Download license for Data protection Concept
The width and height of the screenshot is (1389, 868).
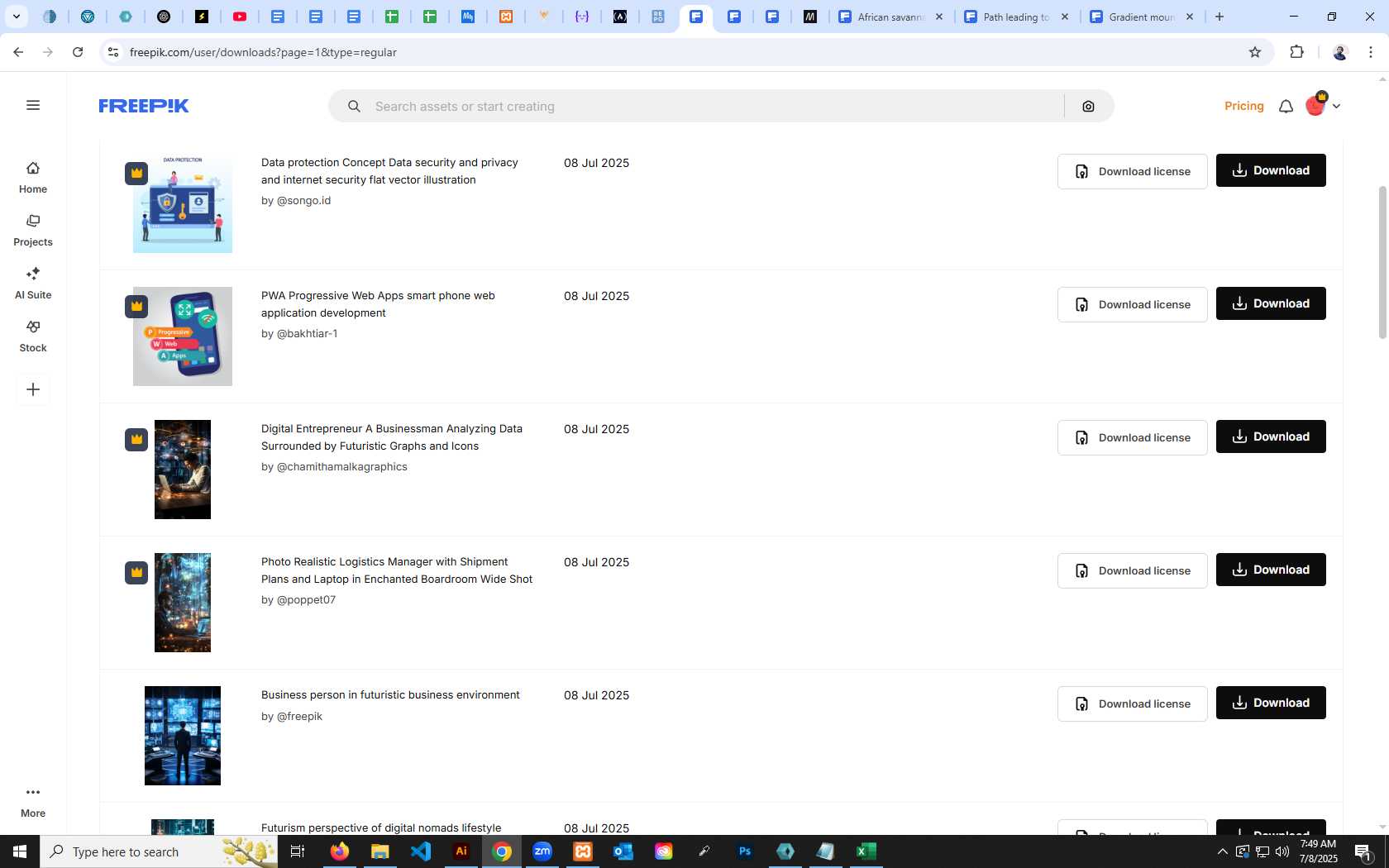(x=1132, y=171)
